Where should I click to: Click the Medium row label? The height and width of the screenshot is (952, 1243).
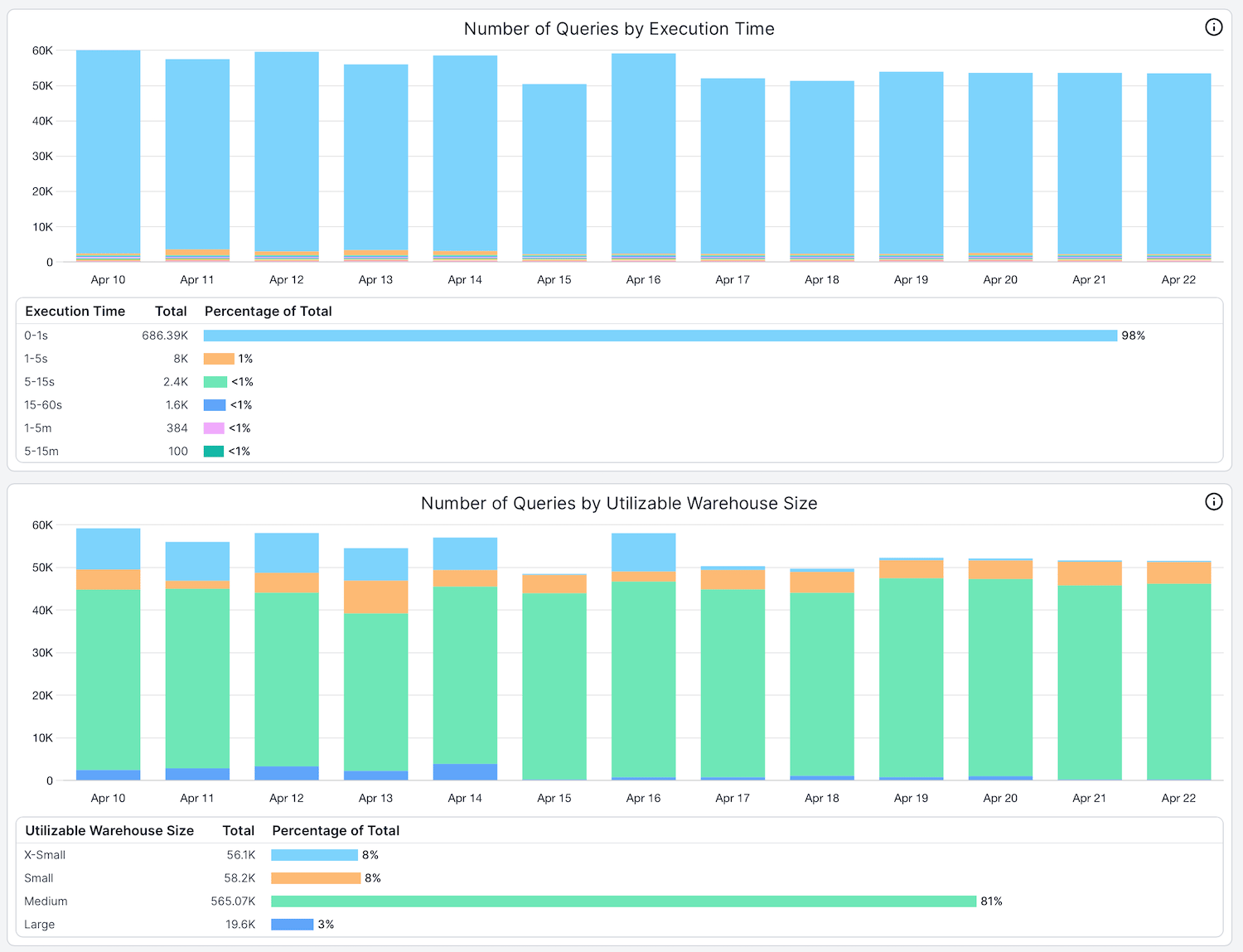tap(46, 901)
